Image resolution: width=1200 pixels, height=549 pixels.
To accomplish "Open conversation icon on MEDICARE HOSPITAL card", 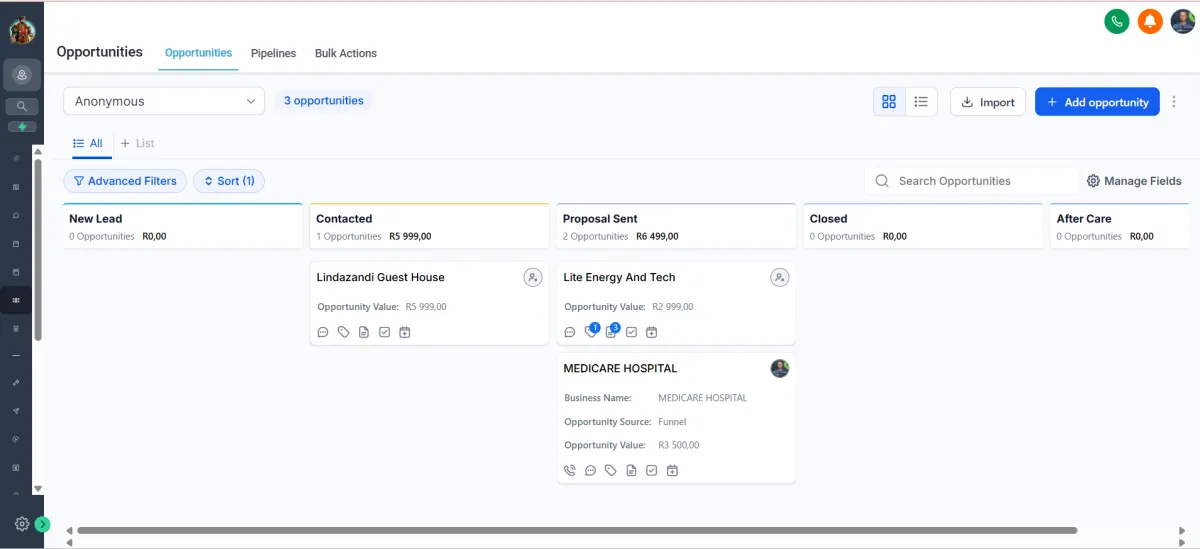I will pos(590,470).
